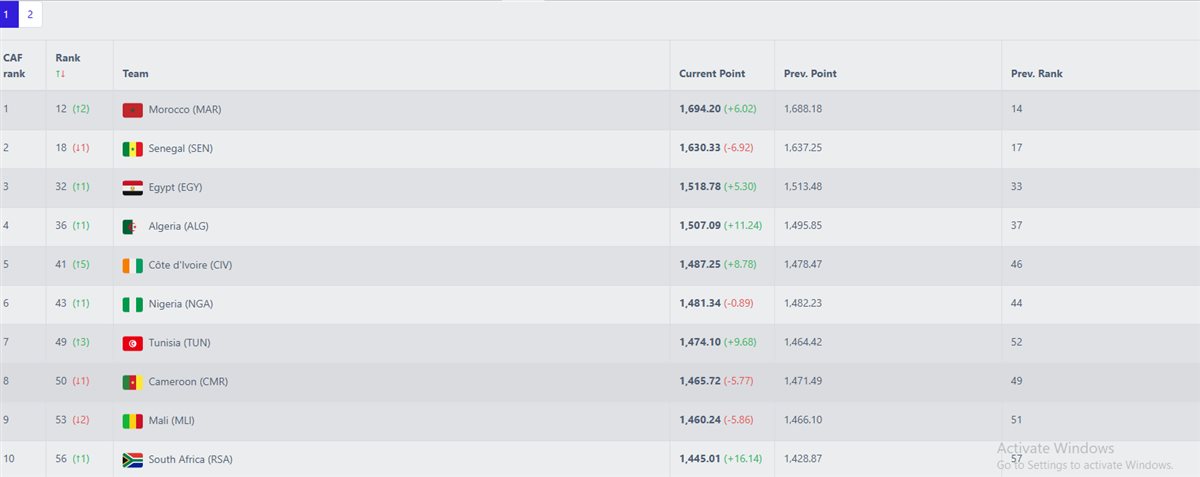The height and width of the screenshot is (477, 1200).
Task: Click the Côte d'Ivoire flag icon
Action: 132,266
